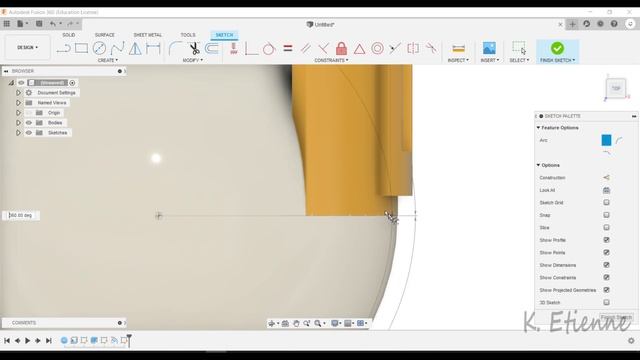The height and width of the screenshot is (360, 640).
Task: Apply the Equal constraint
Action: 288,49
